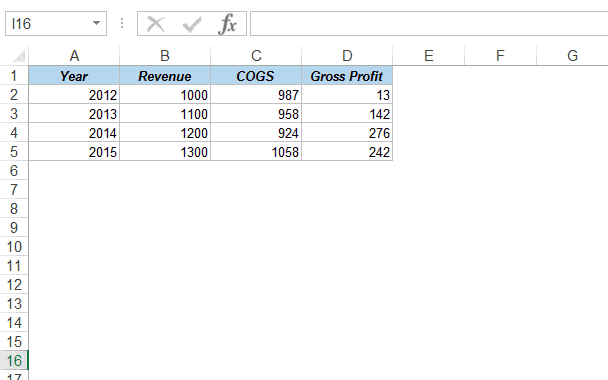Select cell containing year 2013

[74, 114]
